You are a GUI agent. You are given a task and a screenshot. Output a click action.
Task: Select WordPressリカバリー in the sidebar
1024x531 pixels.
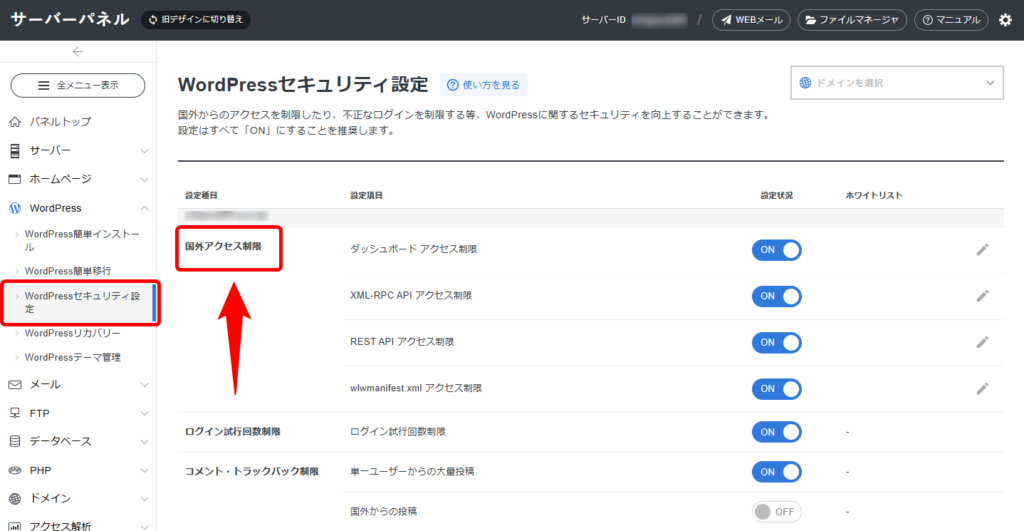72,333
